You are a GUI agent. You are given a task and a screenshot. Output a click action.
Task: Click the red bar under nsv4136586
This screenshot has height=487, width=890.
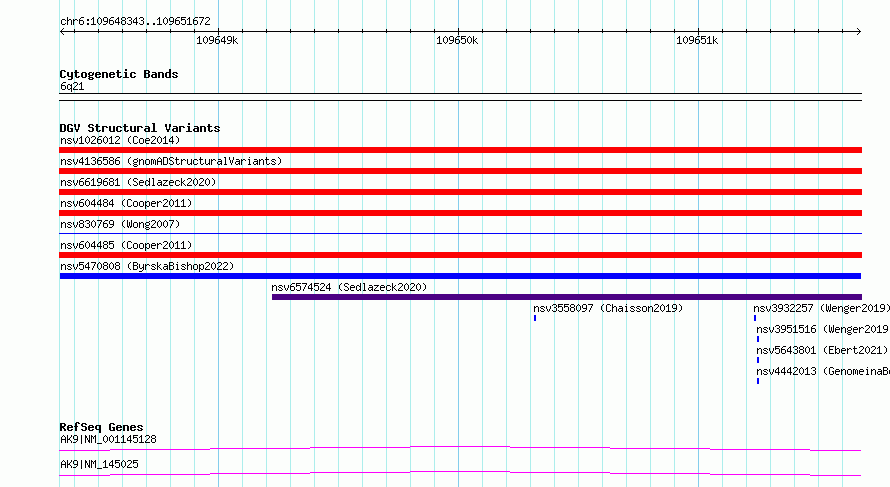(x=460, y=171)
